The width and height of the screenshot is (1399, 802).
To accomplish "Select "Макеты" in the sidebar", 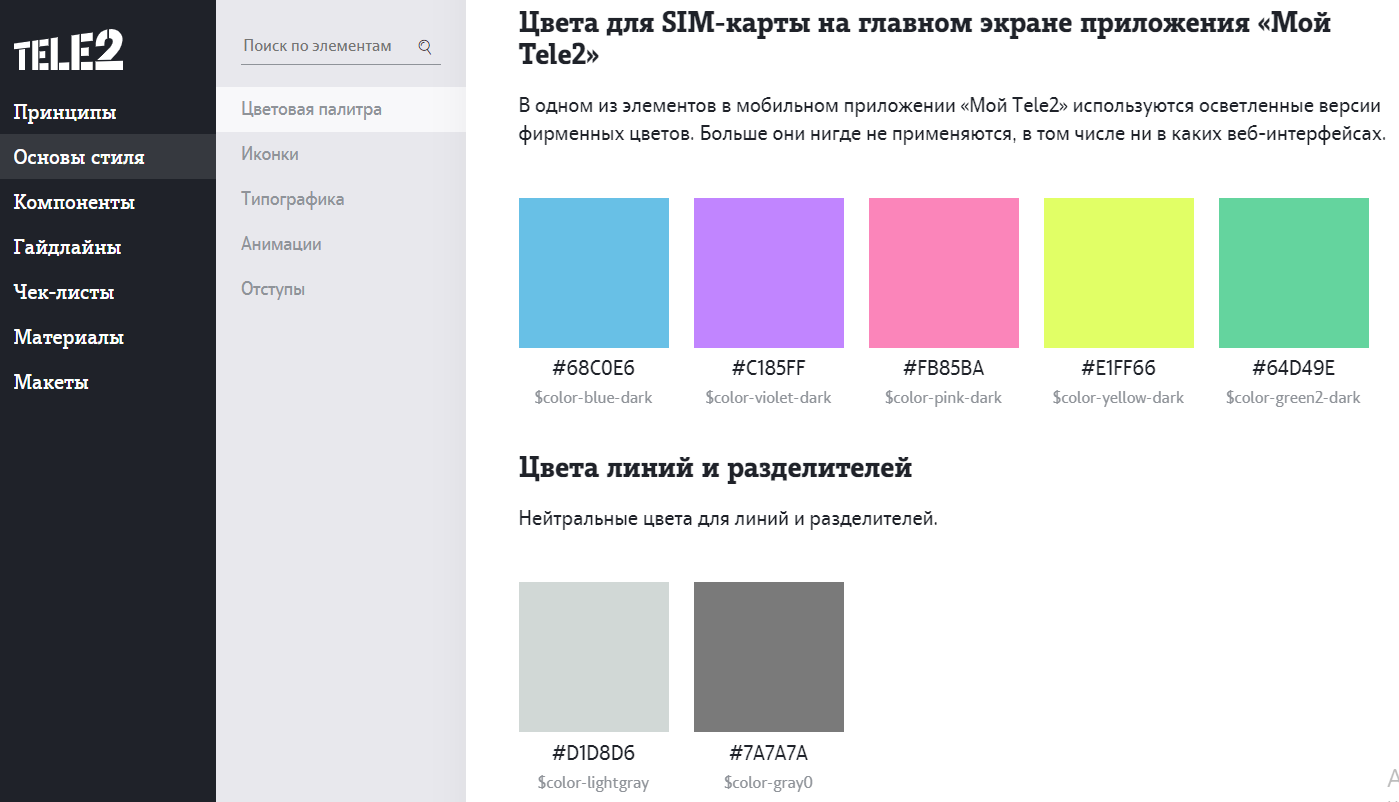I will 51,382.
